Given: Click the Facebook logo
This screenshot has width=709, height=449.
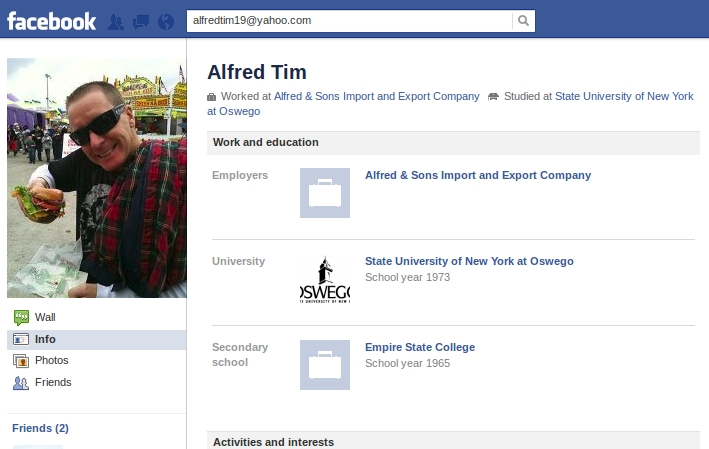Looking at the screenshot, I should click(52, 21).
